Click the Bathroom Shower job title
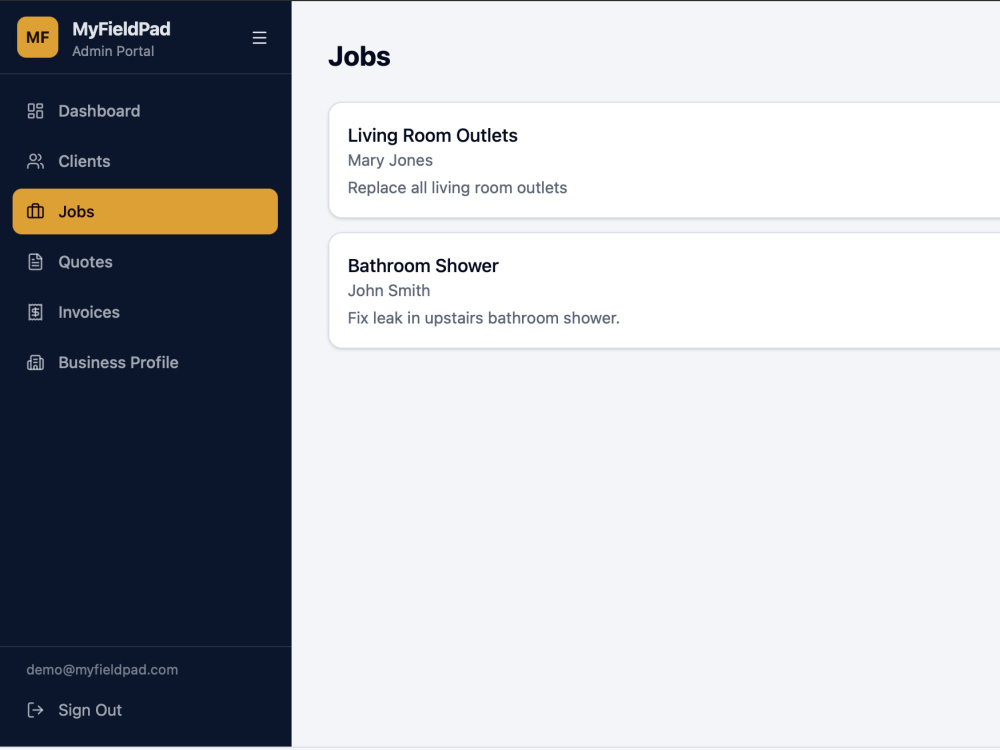The height and width of the screenshot is (750, 1000). [423, 266]
